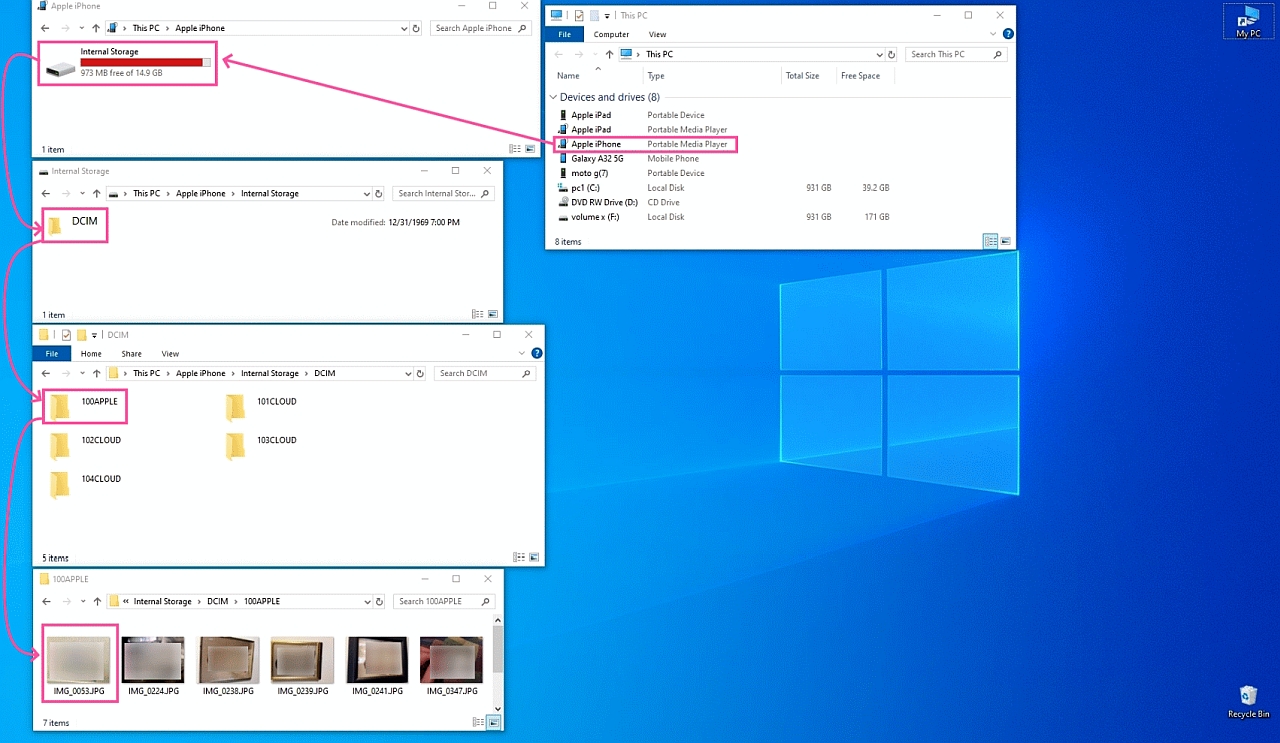1280x743 pixels.
Task: Open the Recycle Bin desktop icon
Action: pos(1248,702)
